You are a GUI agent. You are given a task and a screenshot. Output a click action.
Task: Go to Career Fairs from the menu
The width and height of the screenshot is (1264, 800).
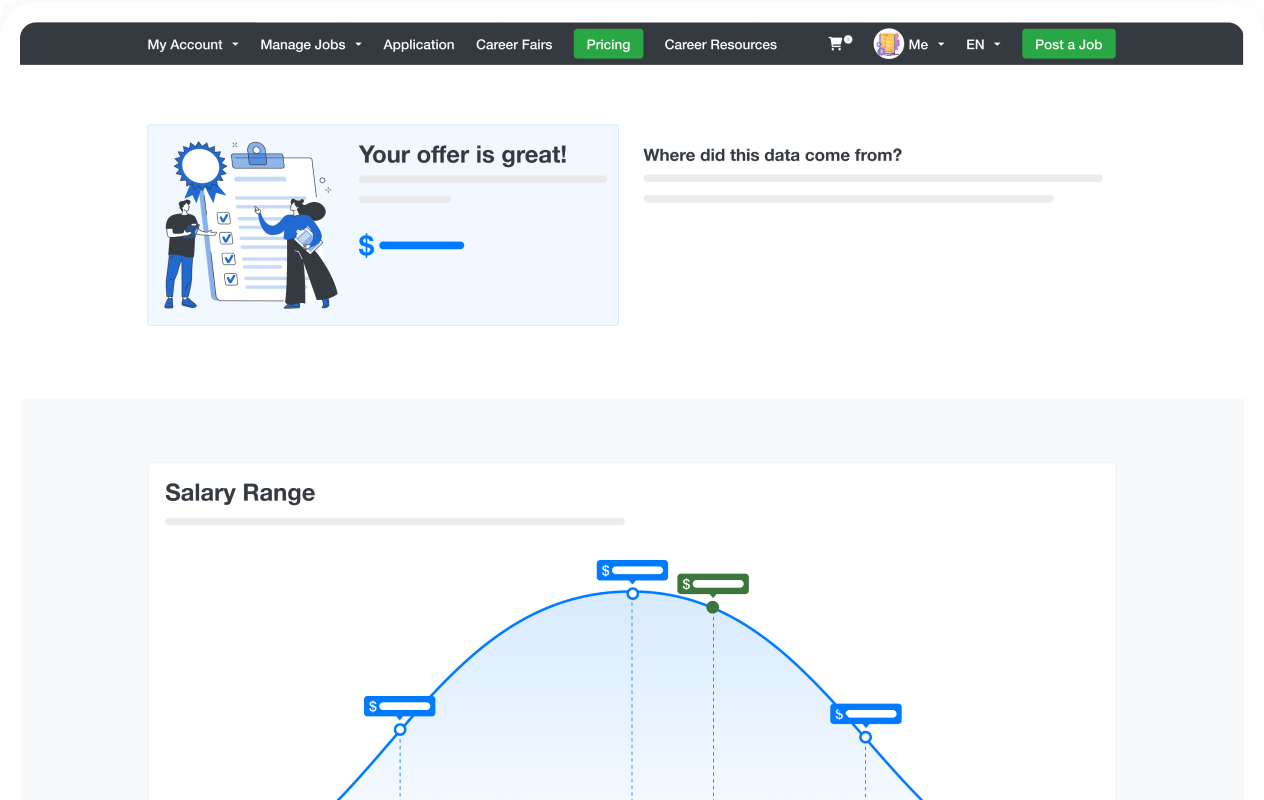click(514, 44)
